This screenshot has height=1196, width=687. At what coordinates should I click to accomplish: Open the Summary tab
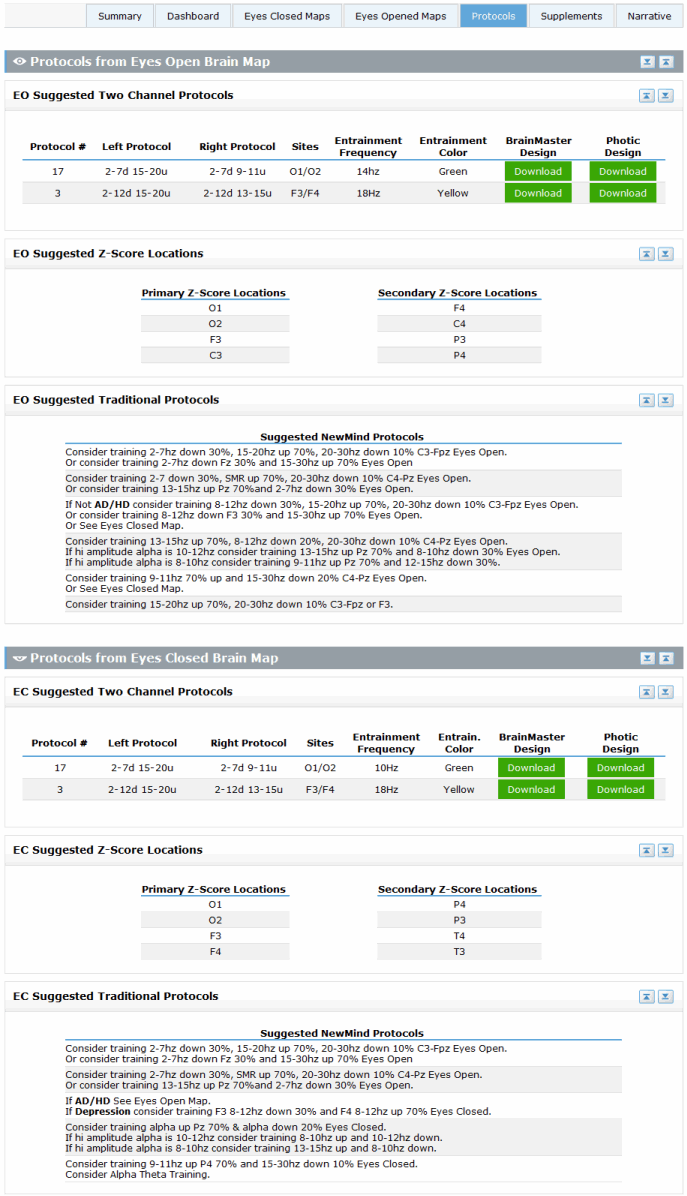(120, 16)
